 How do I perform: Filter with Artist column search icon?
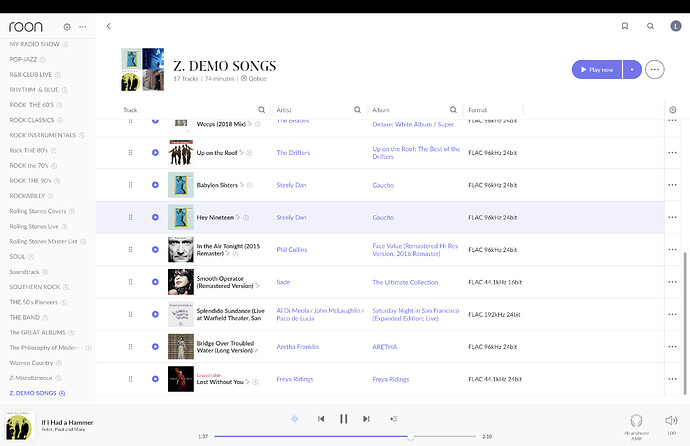tap(357, 110)
